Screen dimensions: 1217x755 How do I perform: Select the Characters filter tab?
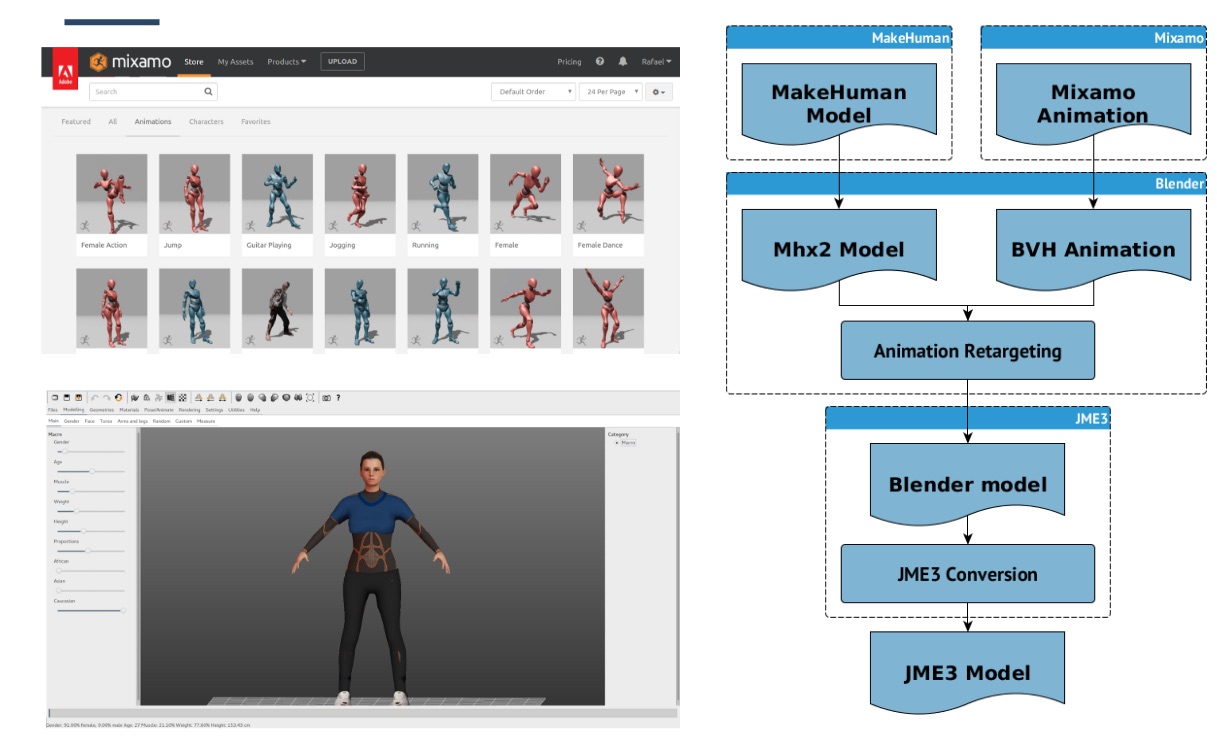pos(206,122)
